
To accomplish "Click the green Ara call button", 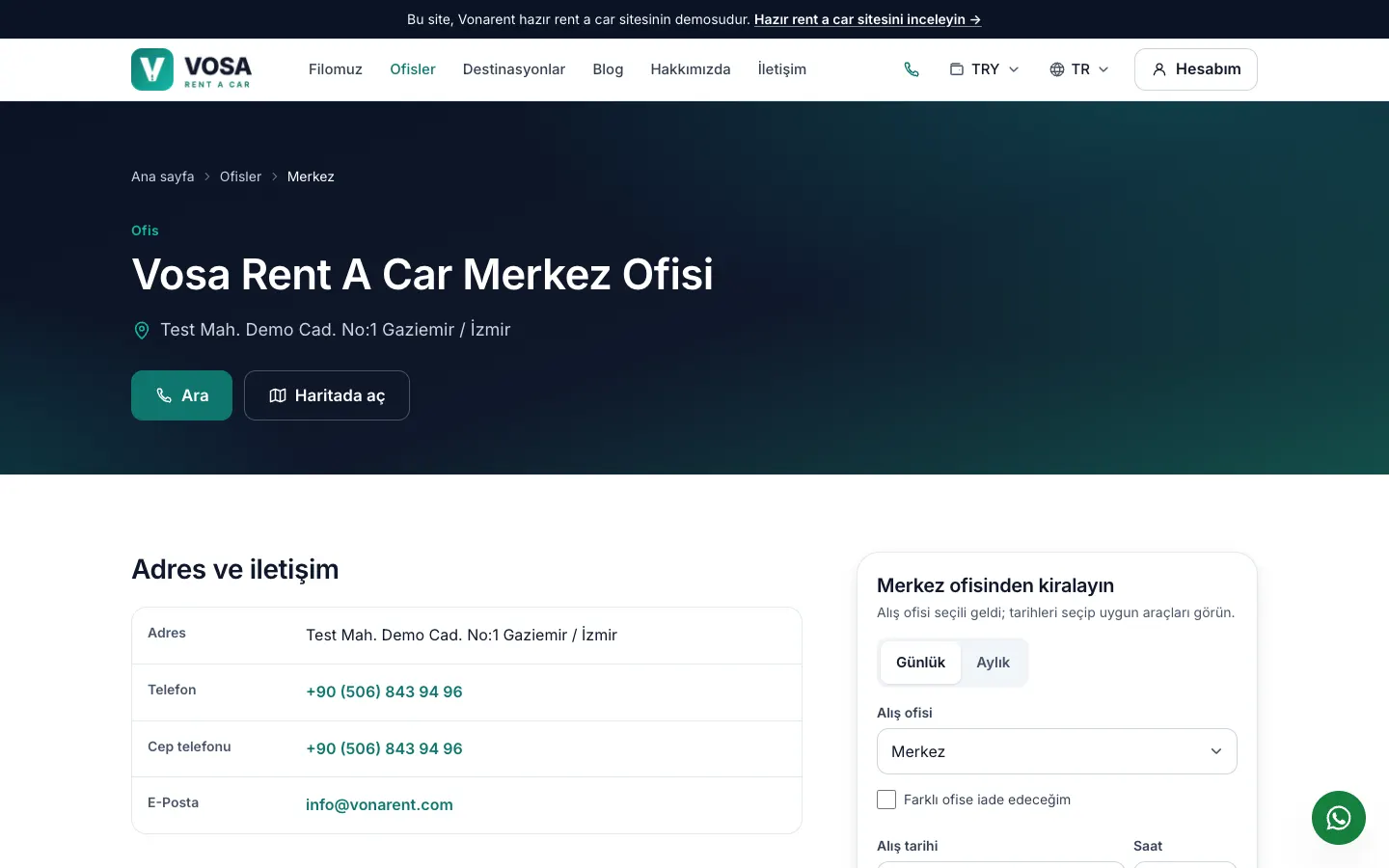I will (x=181, y=395).
